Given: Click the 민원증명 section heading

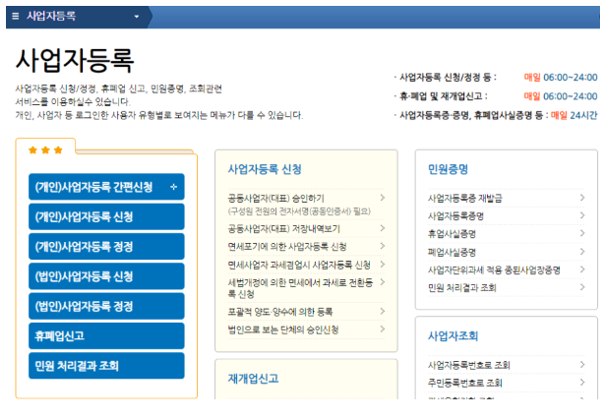Looking at the screenshot, I should point(448,169).
